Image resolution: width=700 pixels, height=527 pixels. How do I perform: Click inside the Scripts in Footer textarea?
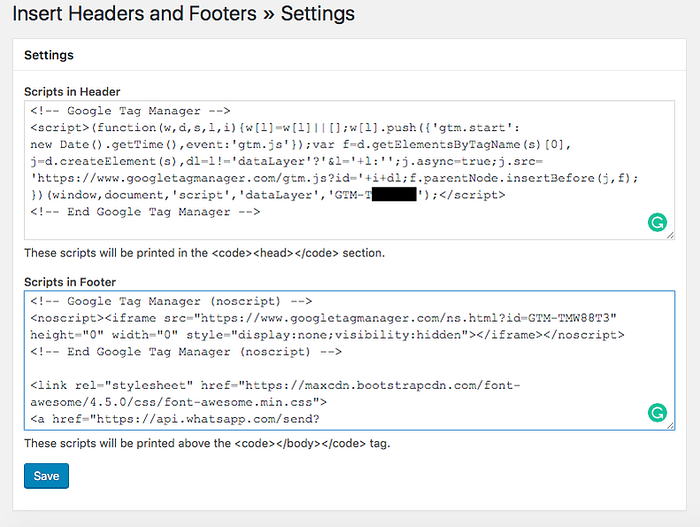click(x=349, y=360)
